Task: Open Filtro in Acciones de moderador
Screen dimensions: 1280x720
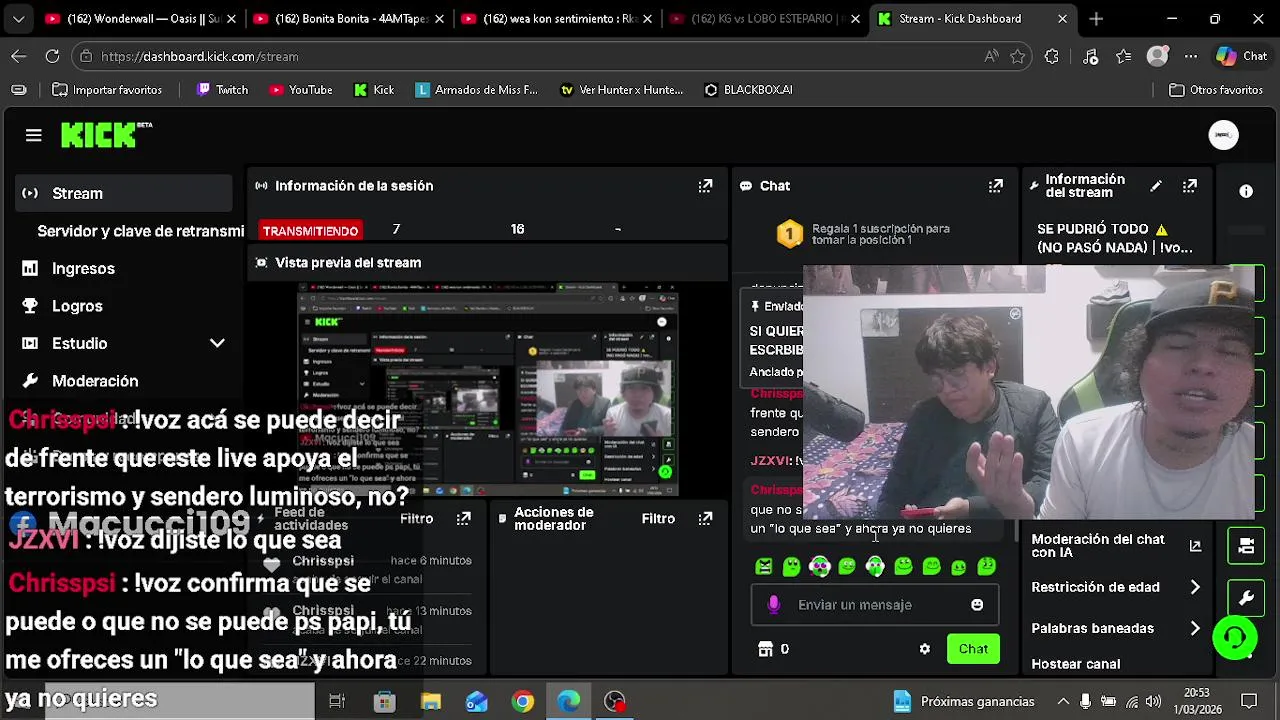Action: 658,519
